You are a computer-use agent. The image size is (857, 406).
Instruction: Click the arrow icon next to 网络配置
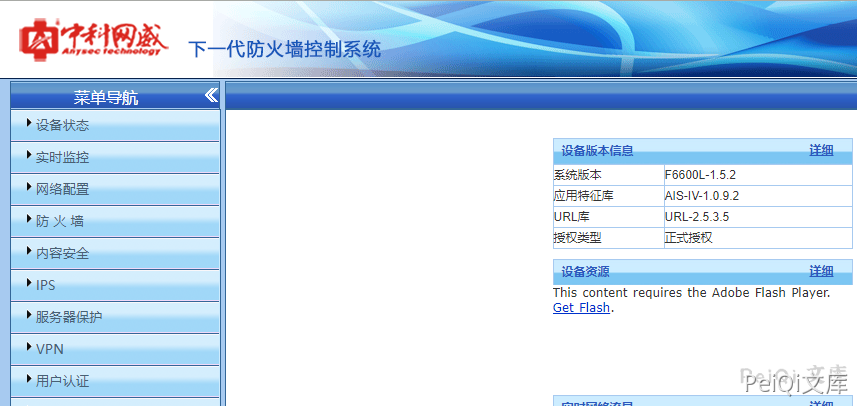[x=29, y=188]
